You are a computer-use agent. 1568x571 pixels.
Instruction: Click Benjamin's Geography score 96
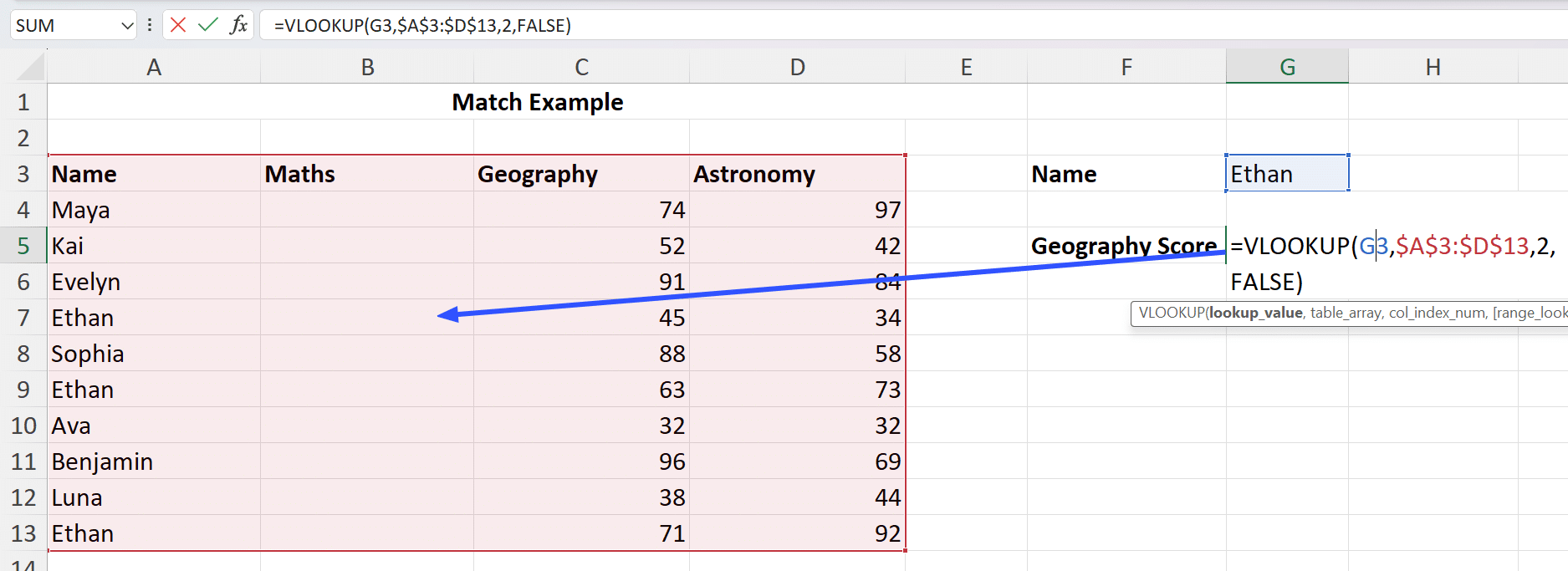[x=581, y=461]
